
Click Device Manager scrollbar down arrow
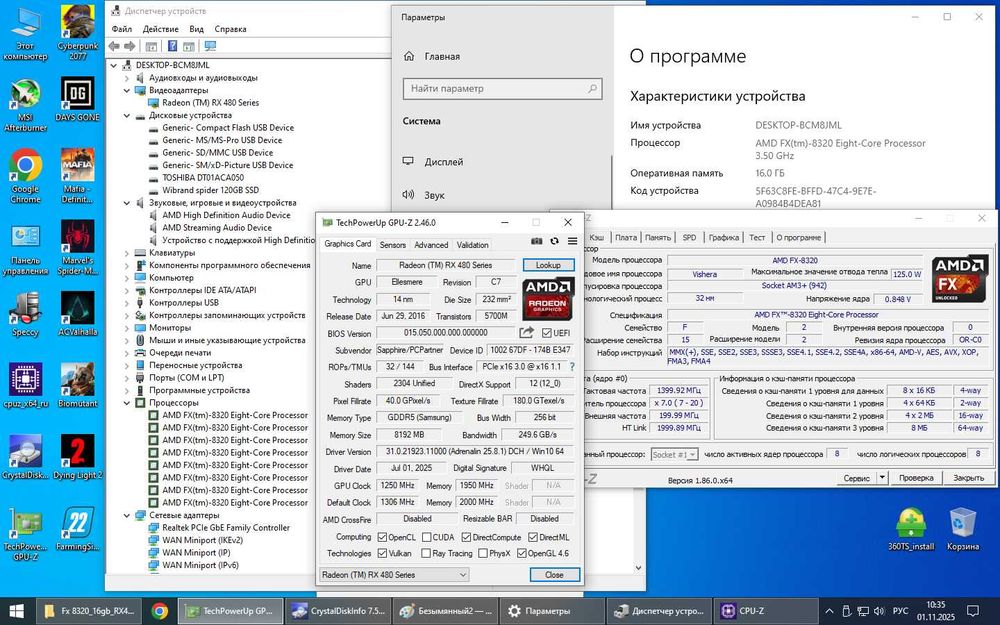tap(639, 568)
